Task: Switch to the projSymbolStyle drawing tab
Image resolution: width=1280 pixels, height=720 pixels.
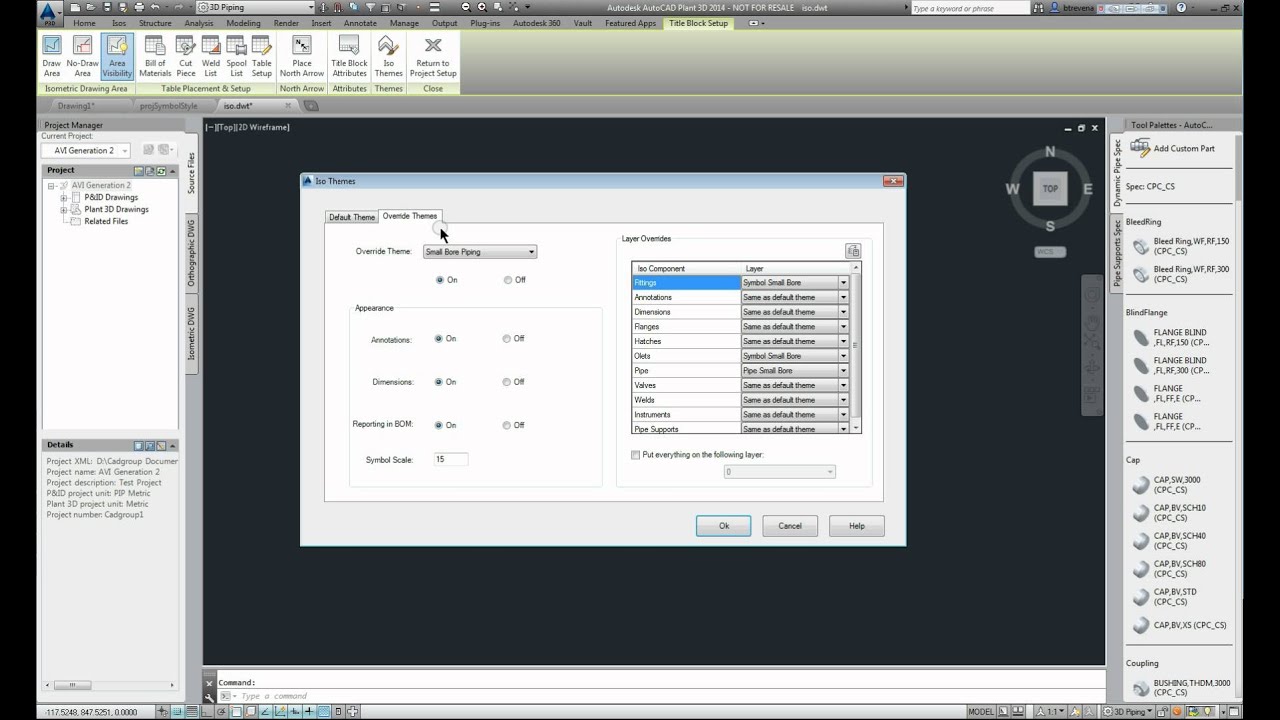Action: (168, 105)
